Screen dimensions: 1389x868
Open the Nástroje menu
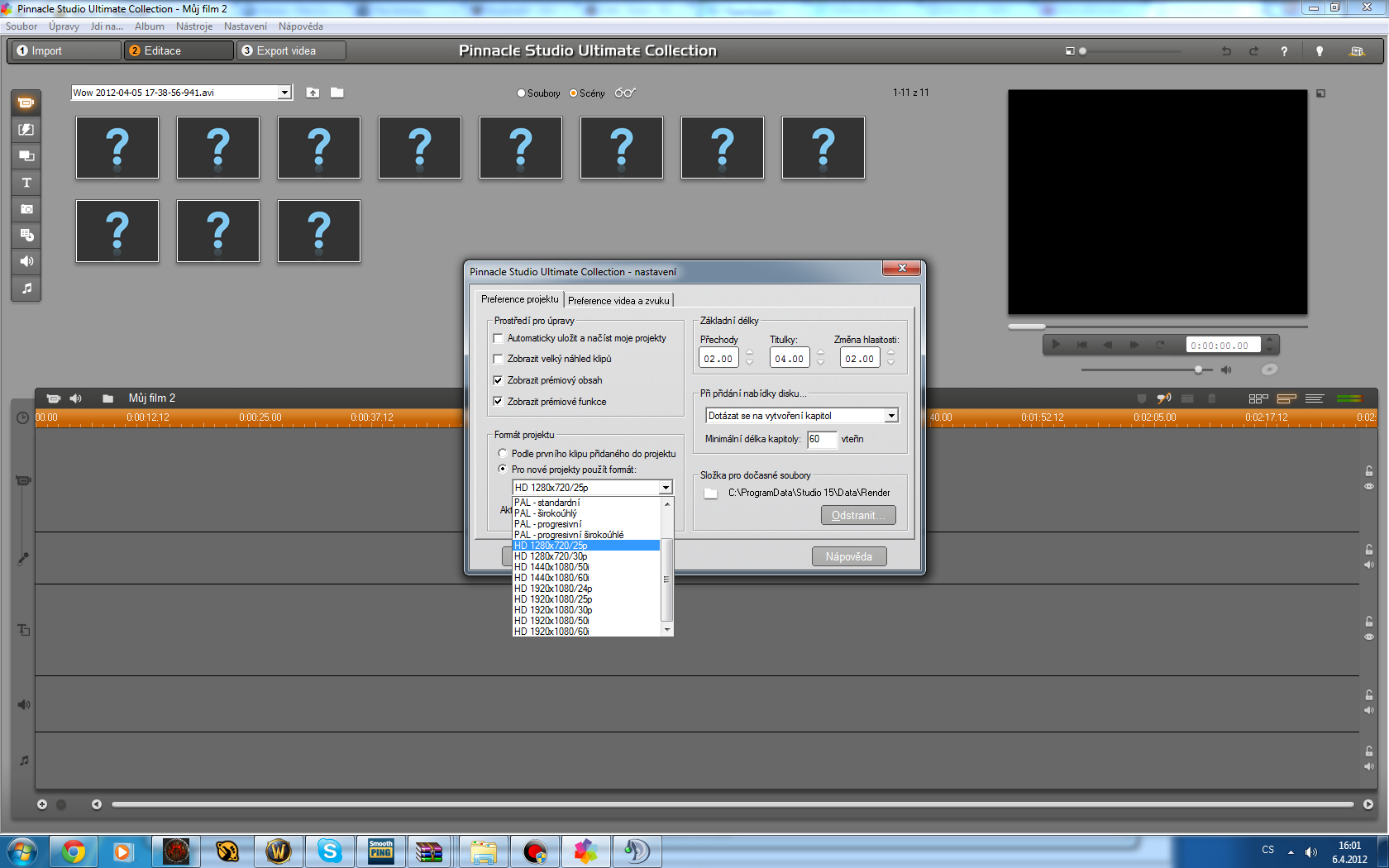194,26
